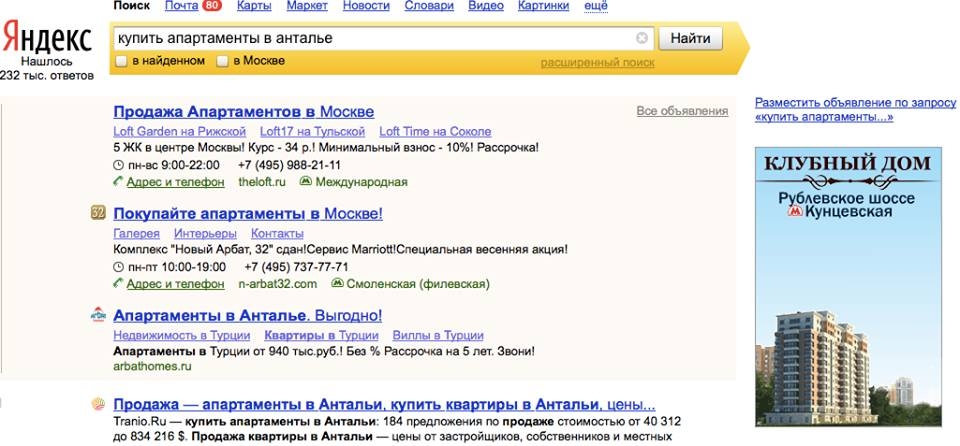Clear the search query with the X icon

tap(642, 39)
